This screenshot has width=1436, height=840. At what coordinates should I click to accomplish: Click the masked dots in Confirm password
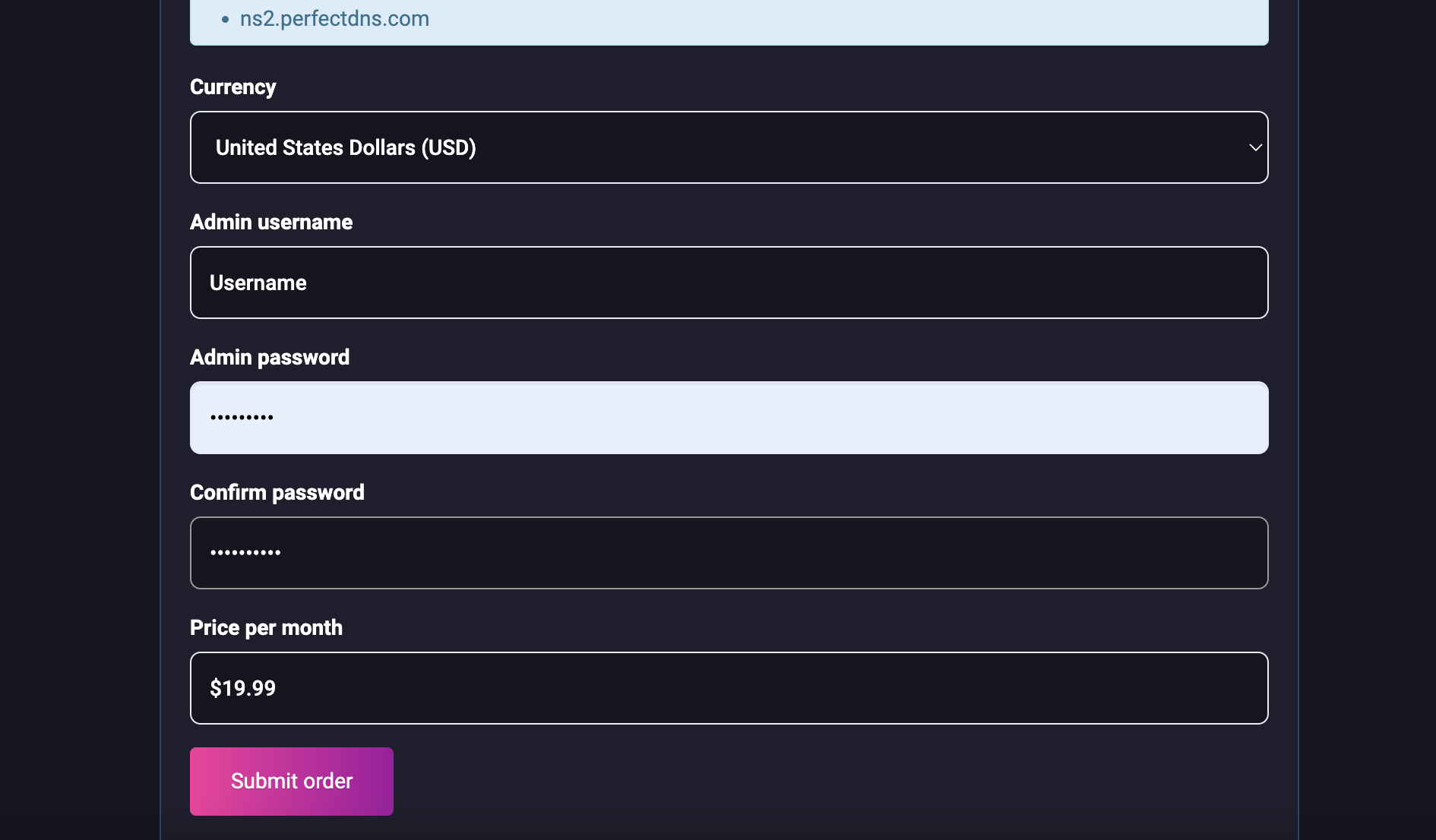[x=245, y=553]
